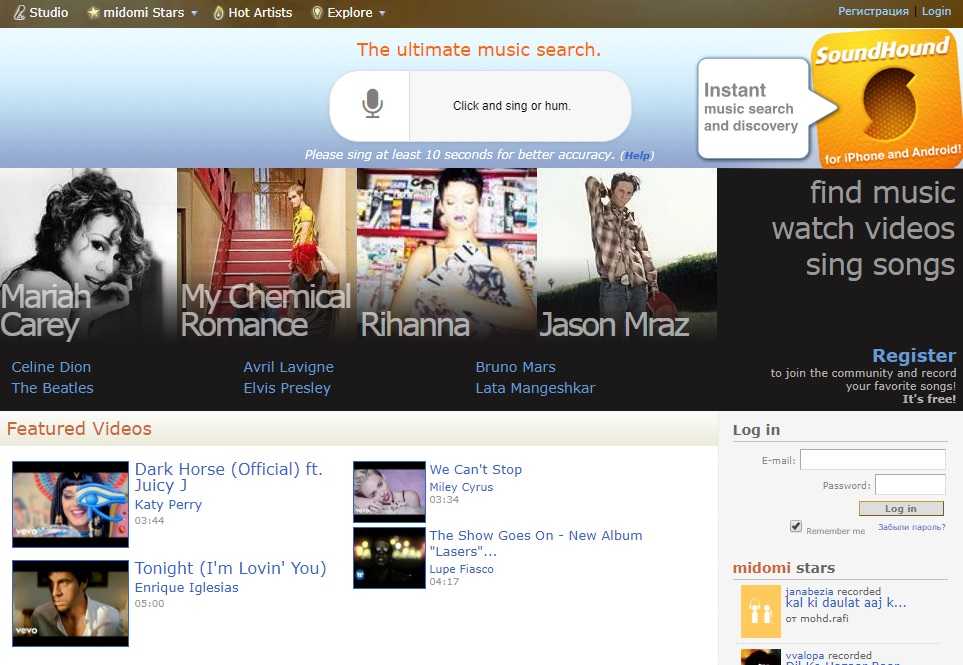
Task: Click the microphone icon to start singing
Action: [x=372, y=105]
